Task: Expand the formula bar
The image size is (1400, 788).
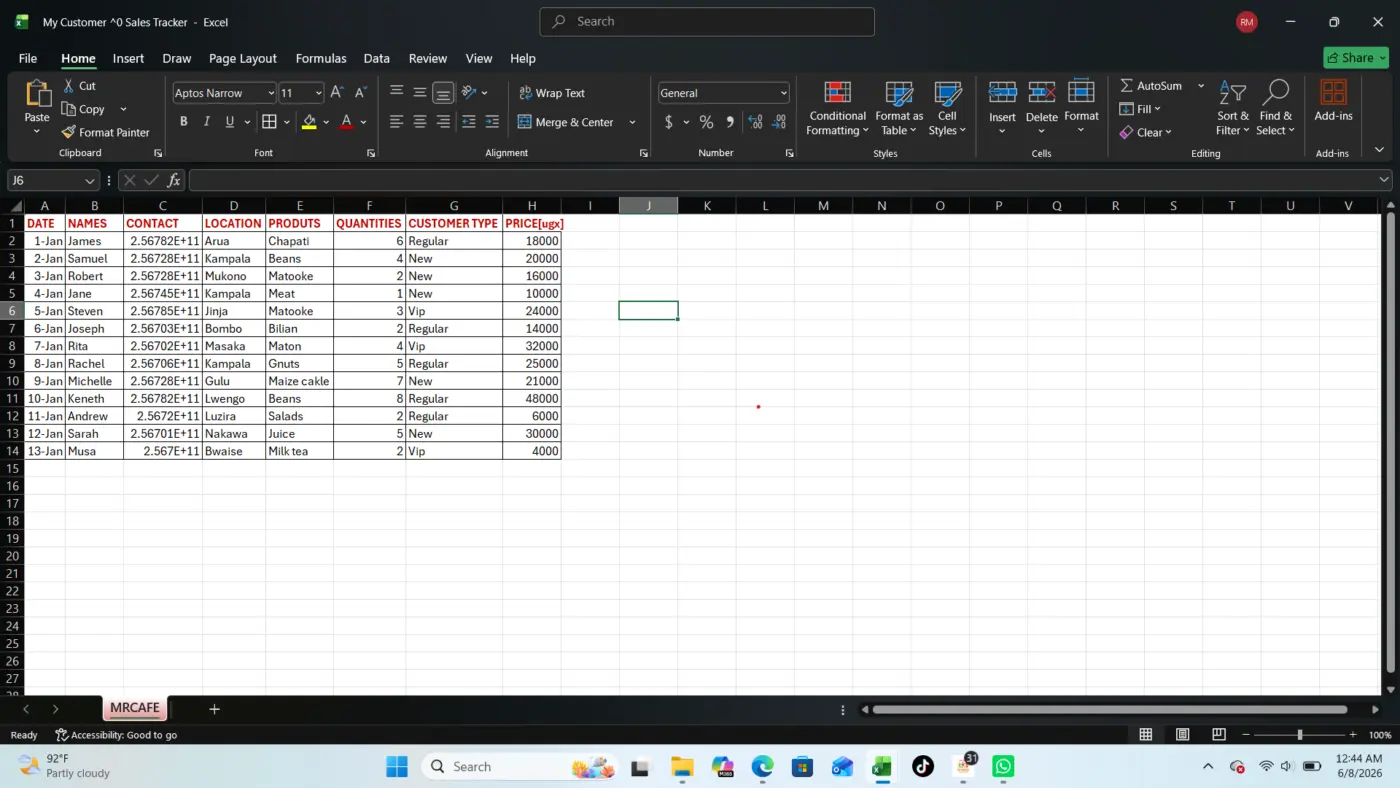Action: 1384,180
